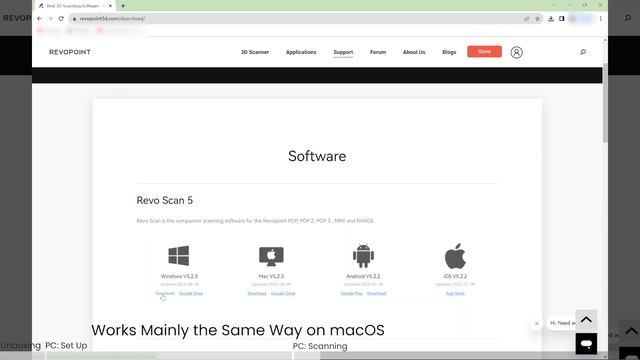Open Android Google Play link

(x=351, y=293)
